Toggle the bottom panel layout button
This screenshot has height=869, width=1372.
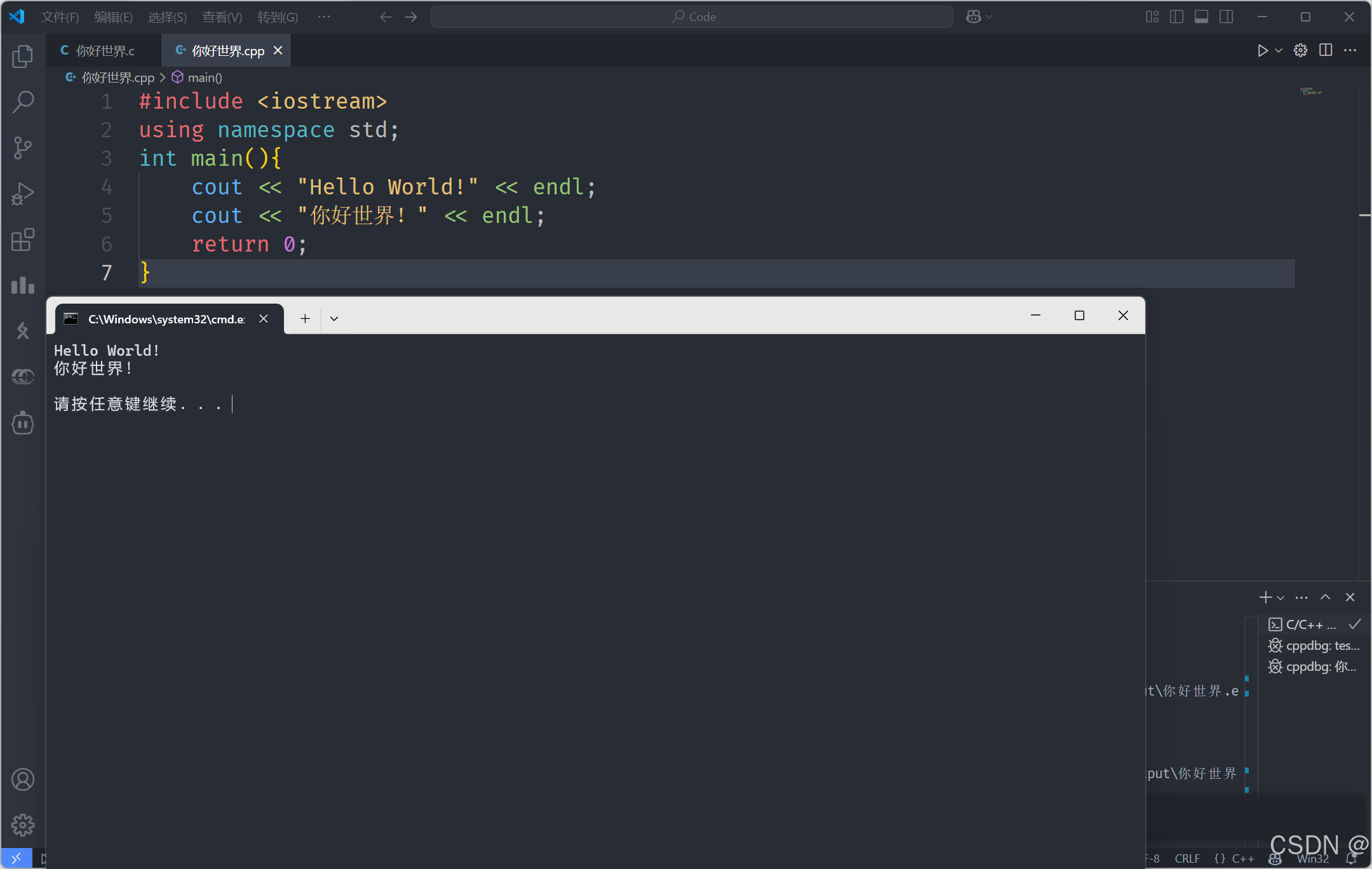(1201, 17)
